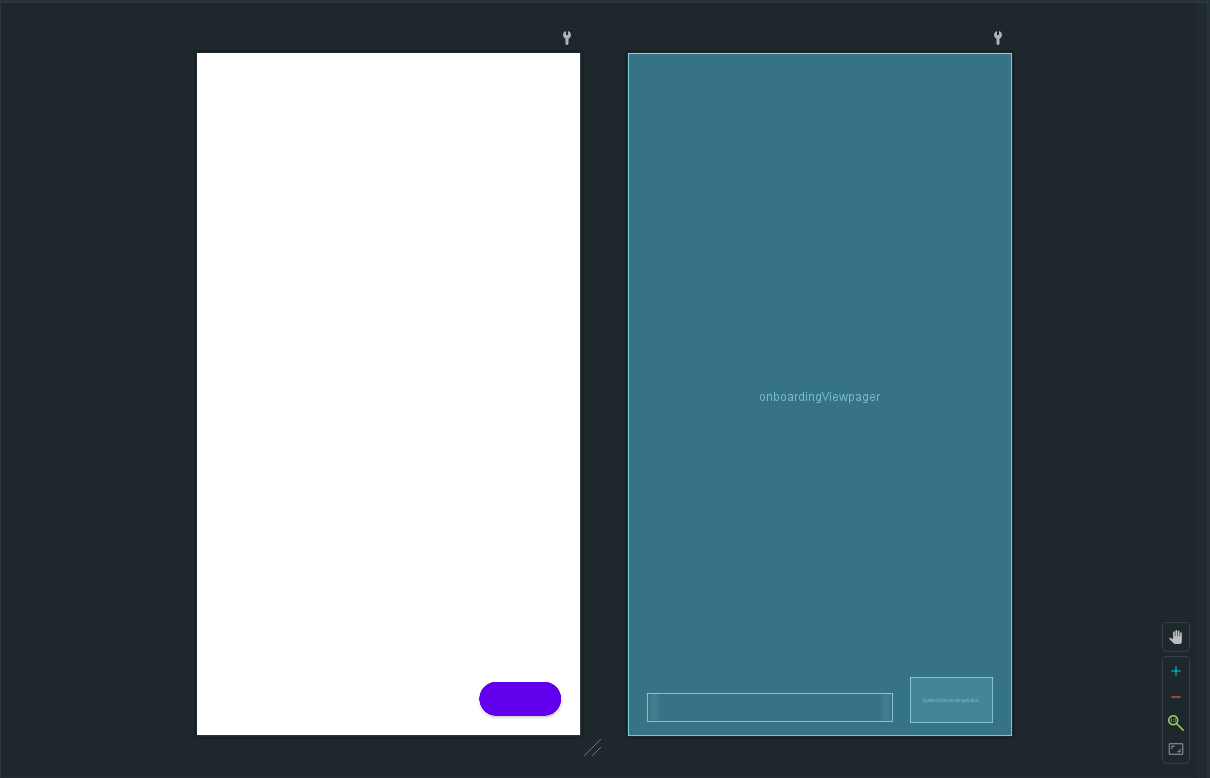Image resolution: width=1210 pixels, height=778 pixels.
Task: Click the zoom in icon
Action: (1176, 671)
